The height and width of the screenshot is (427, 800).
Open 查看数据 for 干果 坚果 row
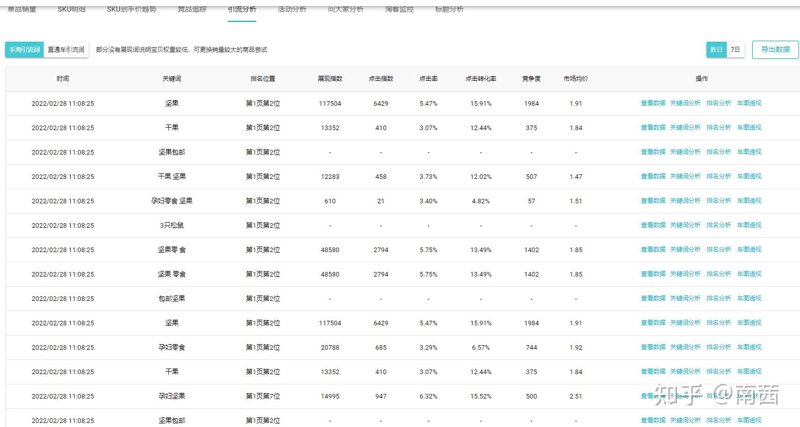[653, 176]
